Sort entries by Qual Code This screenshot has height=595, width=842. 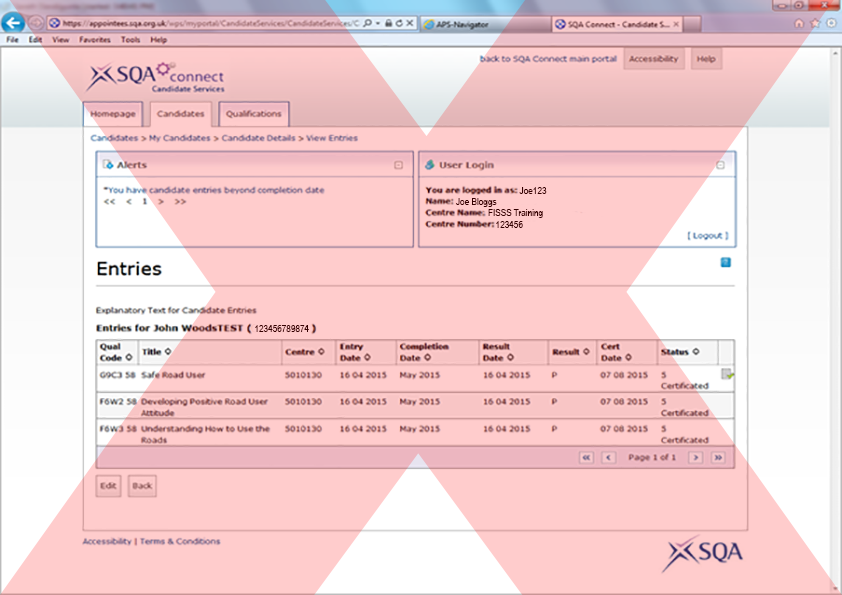(x=129, y=357)
